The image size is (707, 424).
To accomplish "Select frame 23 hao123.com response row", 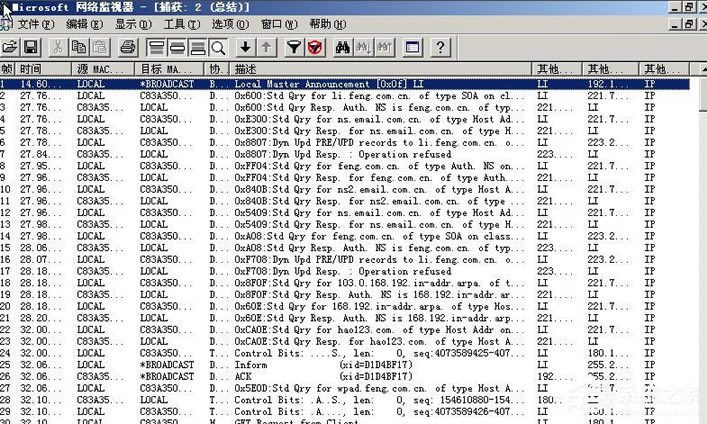I will pyautogui.click(x=344, y=341).
